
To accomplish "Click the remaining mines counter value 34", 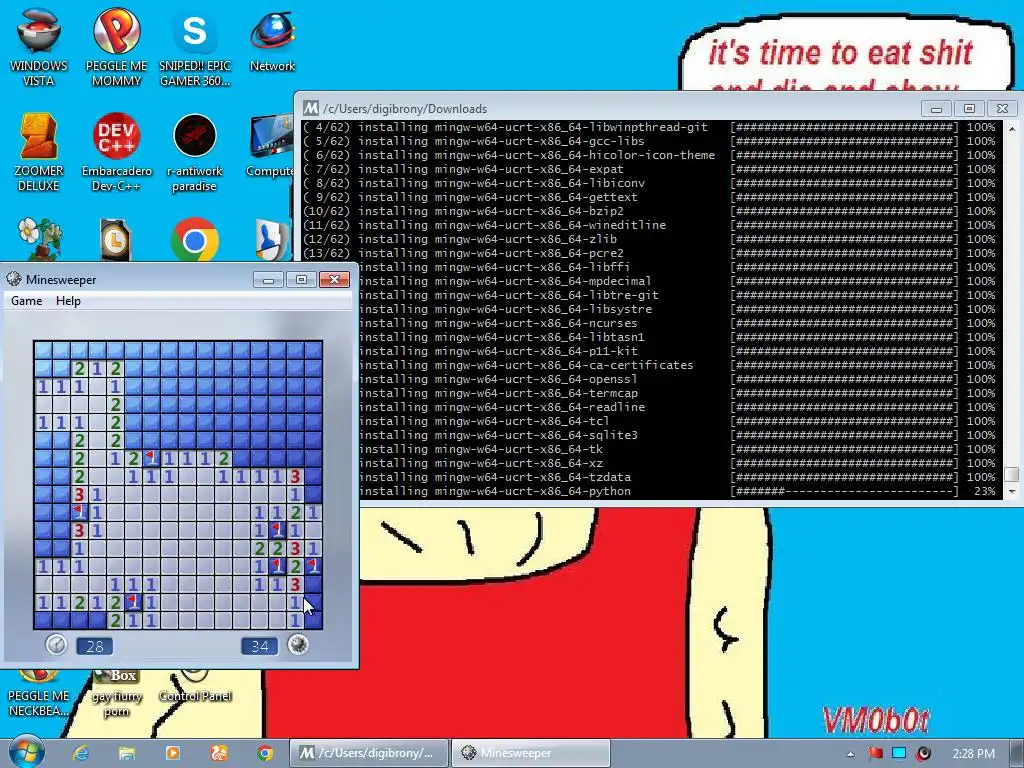I will click(259, 647).
